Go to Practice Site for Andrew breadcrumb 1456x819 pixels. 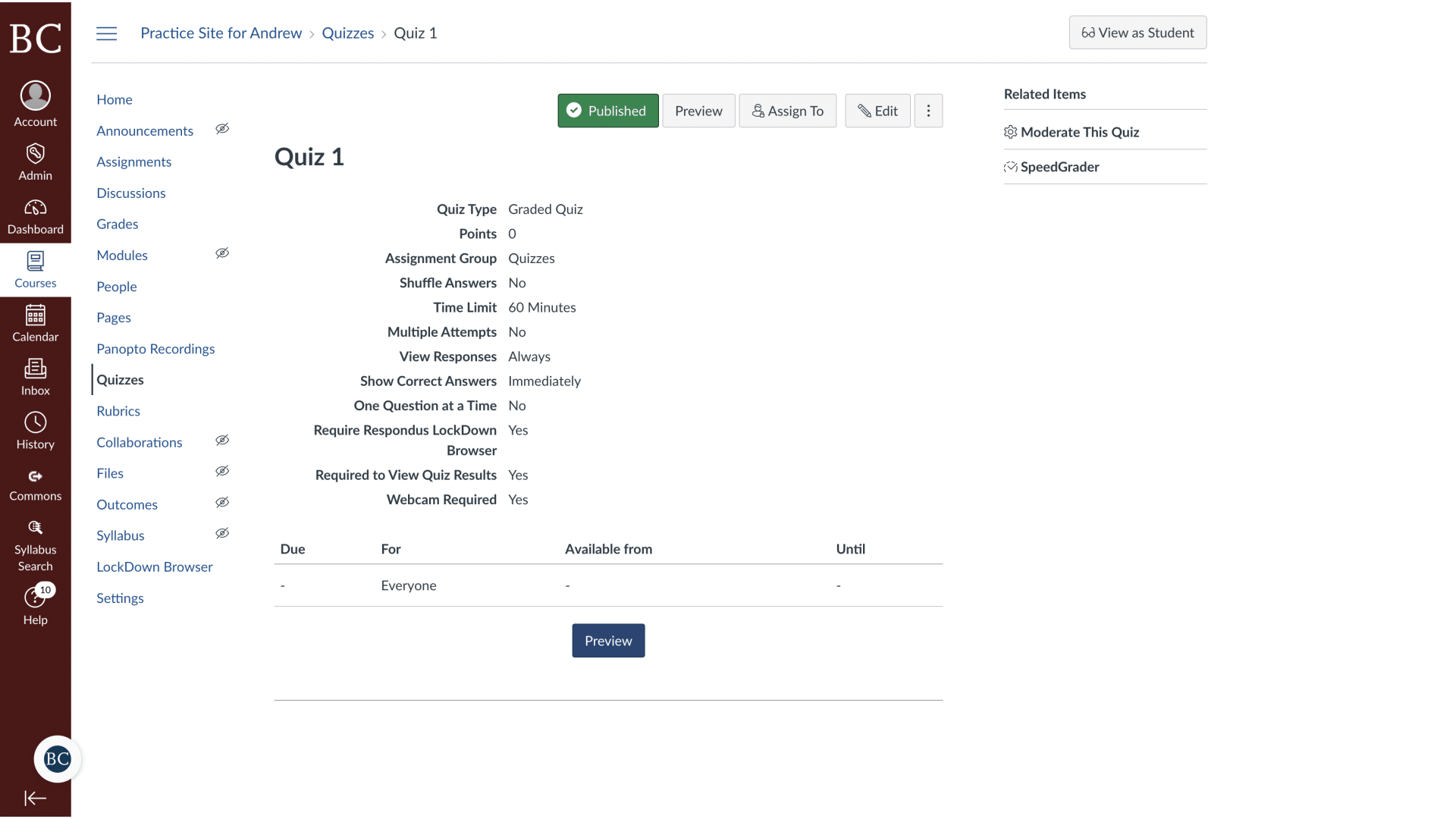221,33
